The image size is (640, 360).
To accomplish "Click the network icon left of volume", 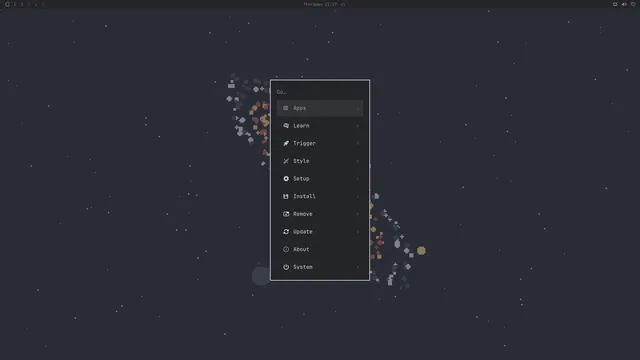I will click(615, 4).
